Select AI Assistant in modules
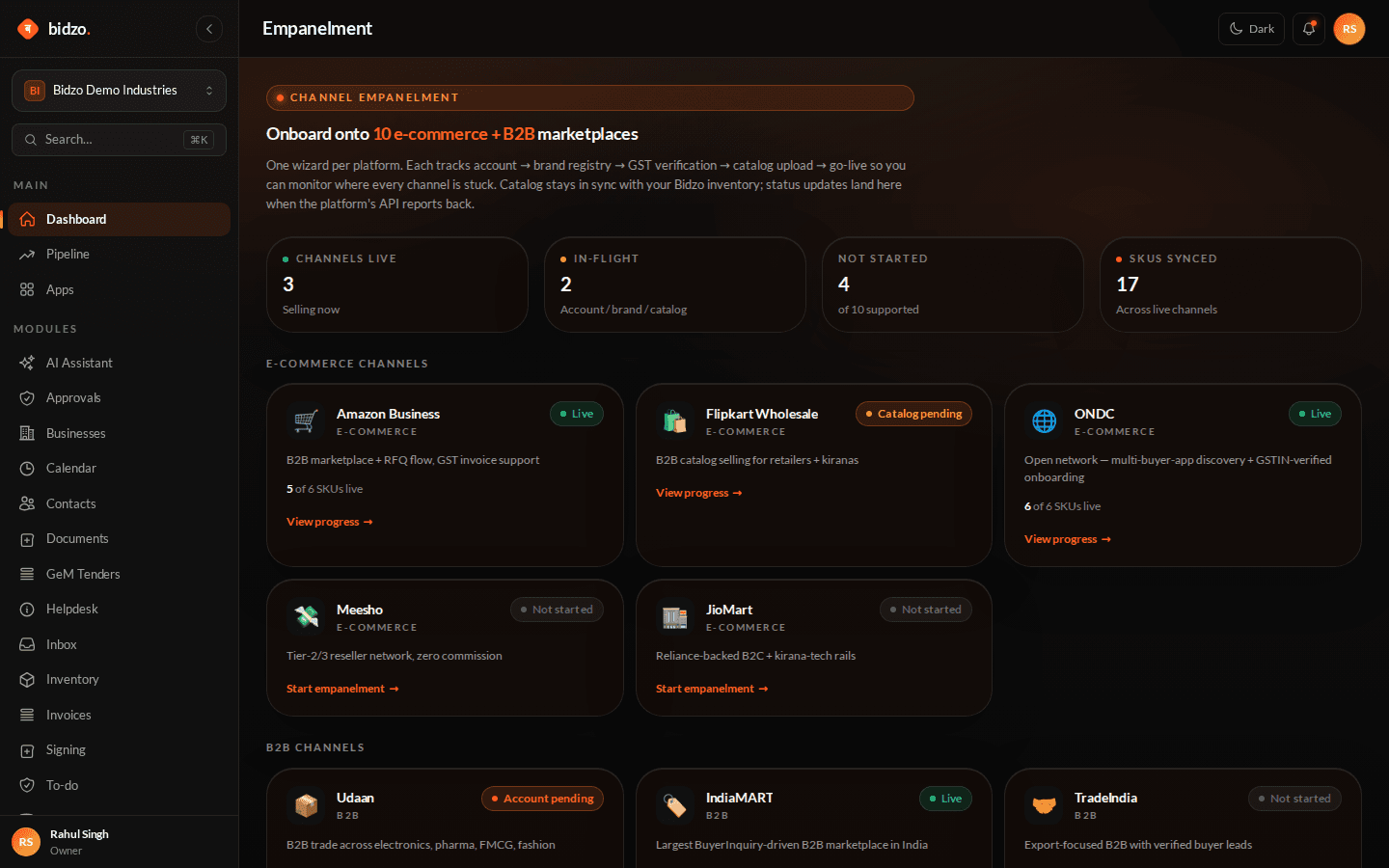 coord(119,363)
